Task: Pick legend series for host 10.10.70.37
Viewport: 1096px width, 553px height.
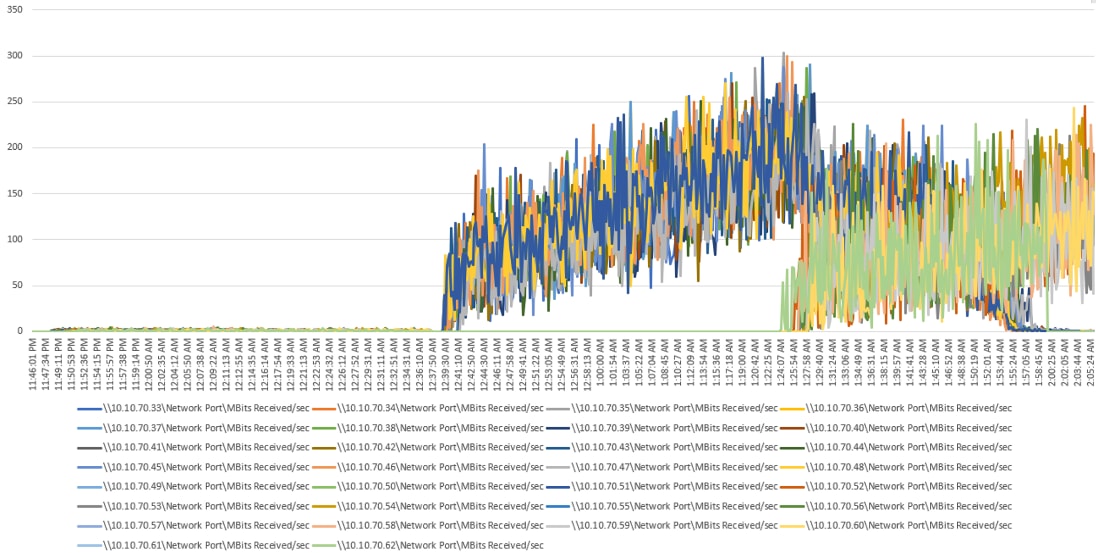Action: pos(193,427)
